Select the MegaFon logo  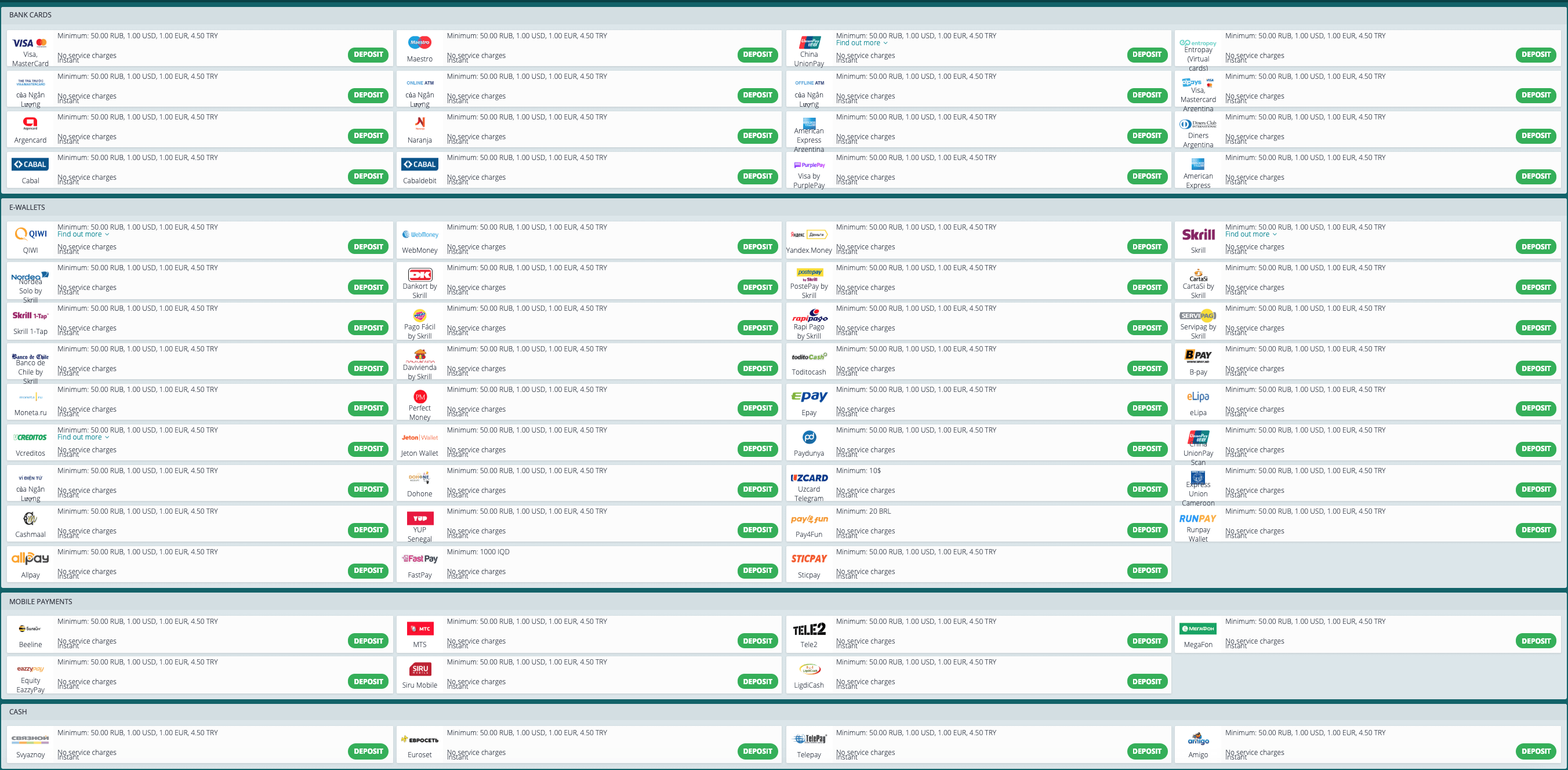(1198, 628)
